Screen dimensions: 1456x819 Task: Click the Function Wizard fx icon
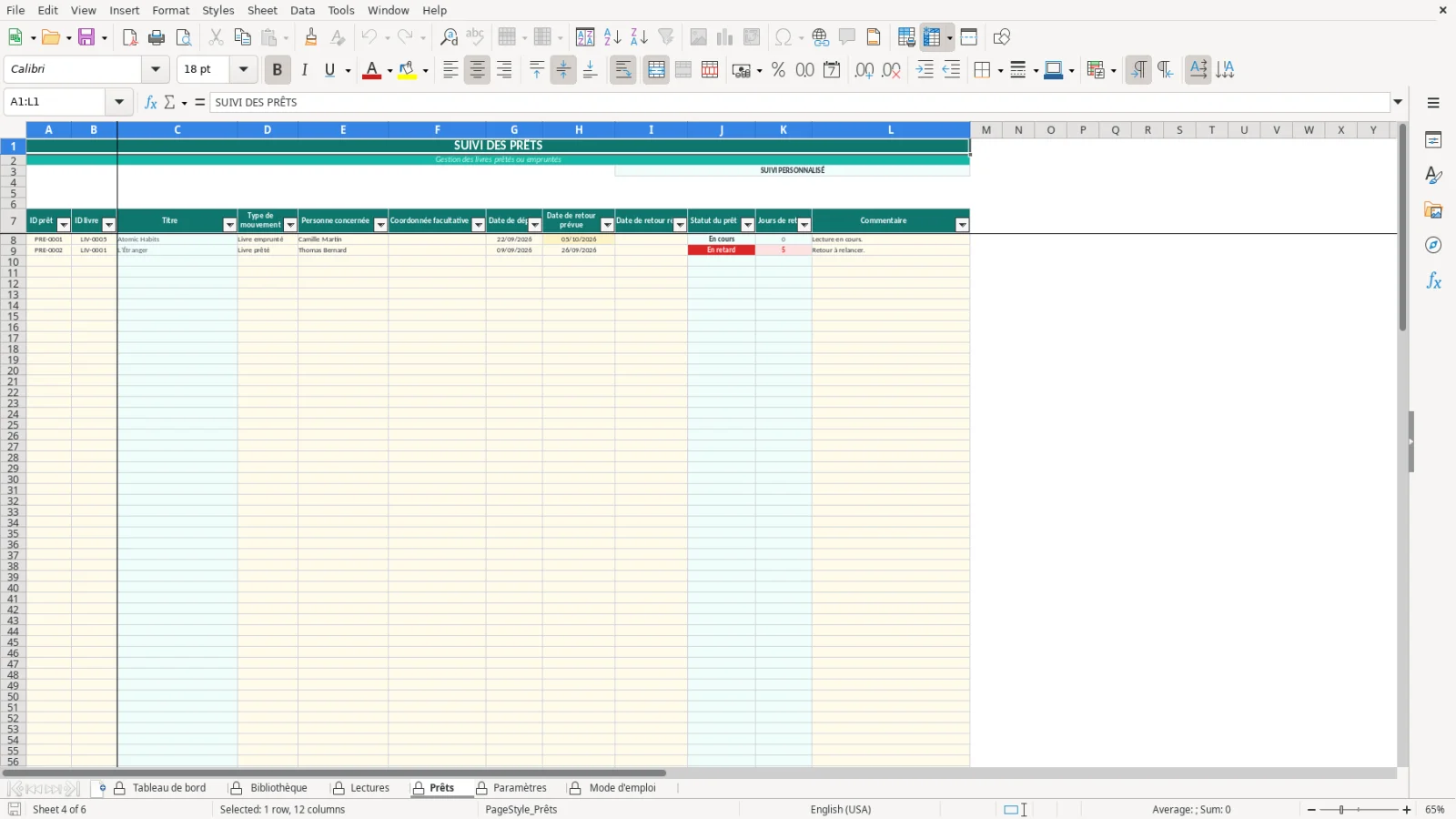(x=151, y=102)
